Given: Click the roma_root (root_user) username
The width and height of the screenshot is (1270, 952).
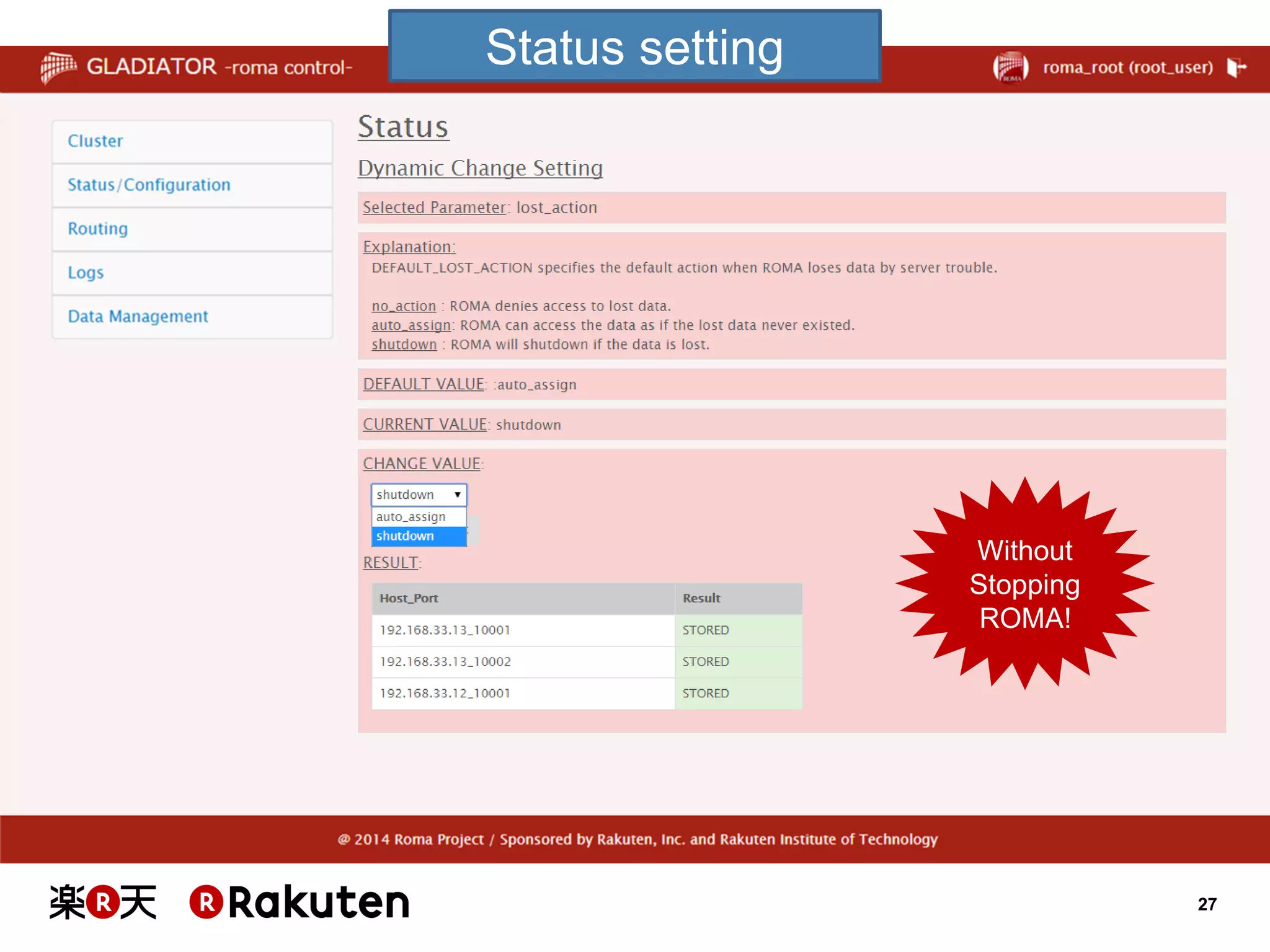Looking at the screenshot, I should click(x=1127, y=67).
